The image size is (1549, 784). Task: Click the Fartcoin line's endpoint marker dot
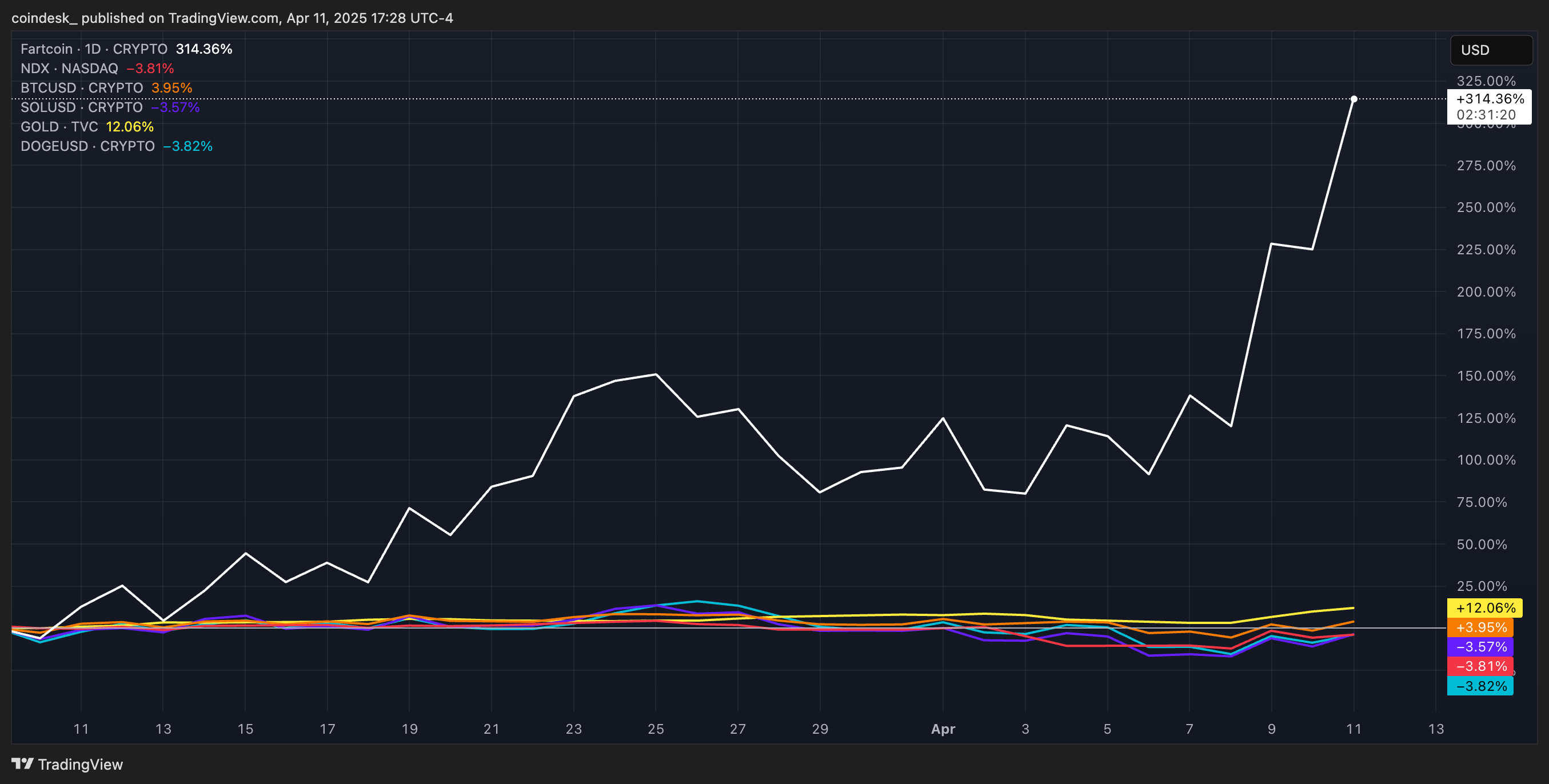click(1354, 99)
